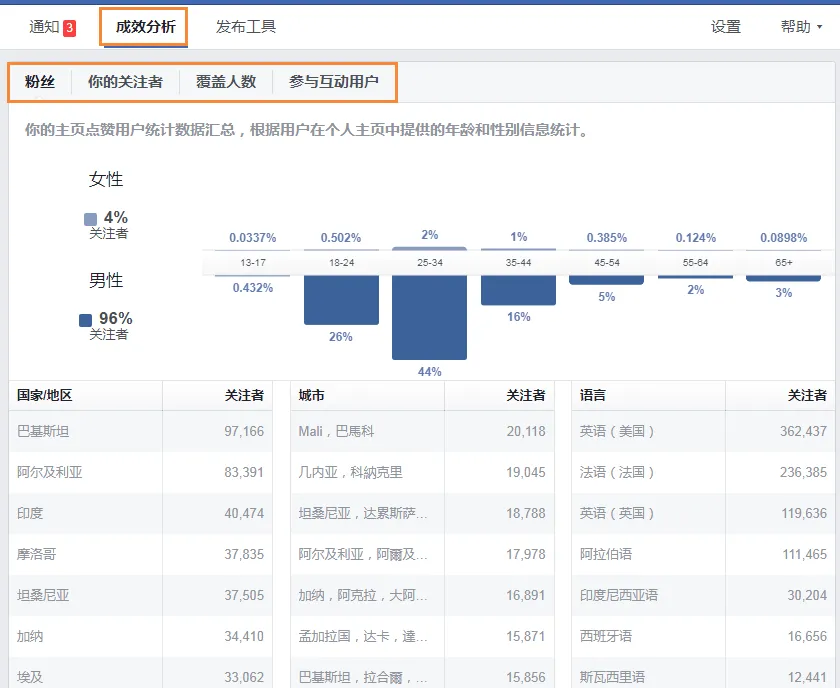Expand the 帮助 help dropdown
This screenshot has width=840, height=688.
[801, 26]
